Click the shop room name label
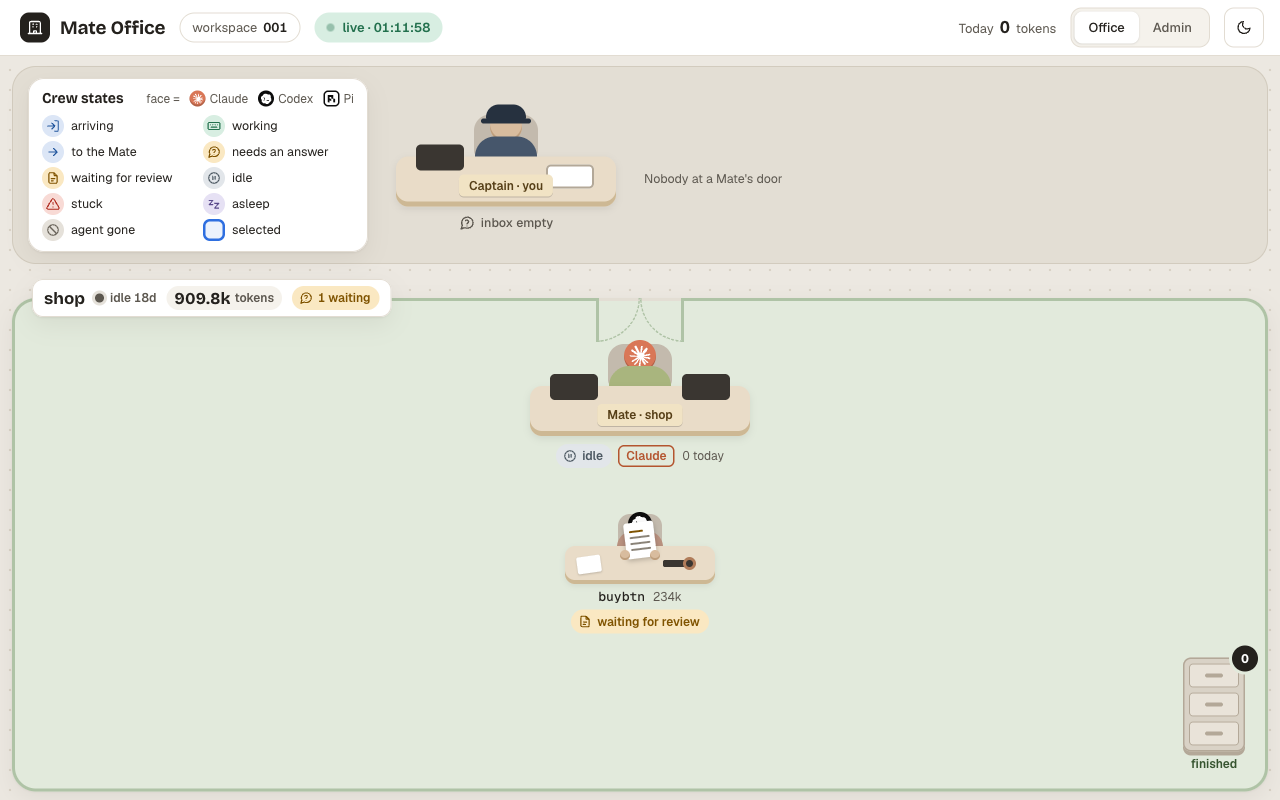1280x800 pixels. [64, 298]
